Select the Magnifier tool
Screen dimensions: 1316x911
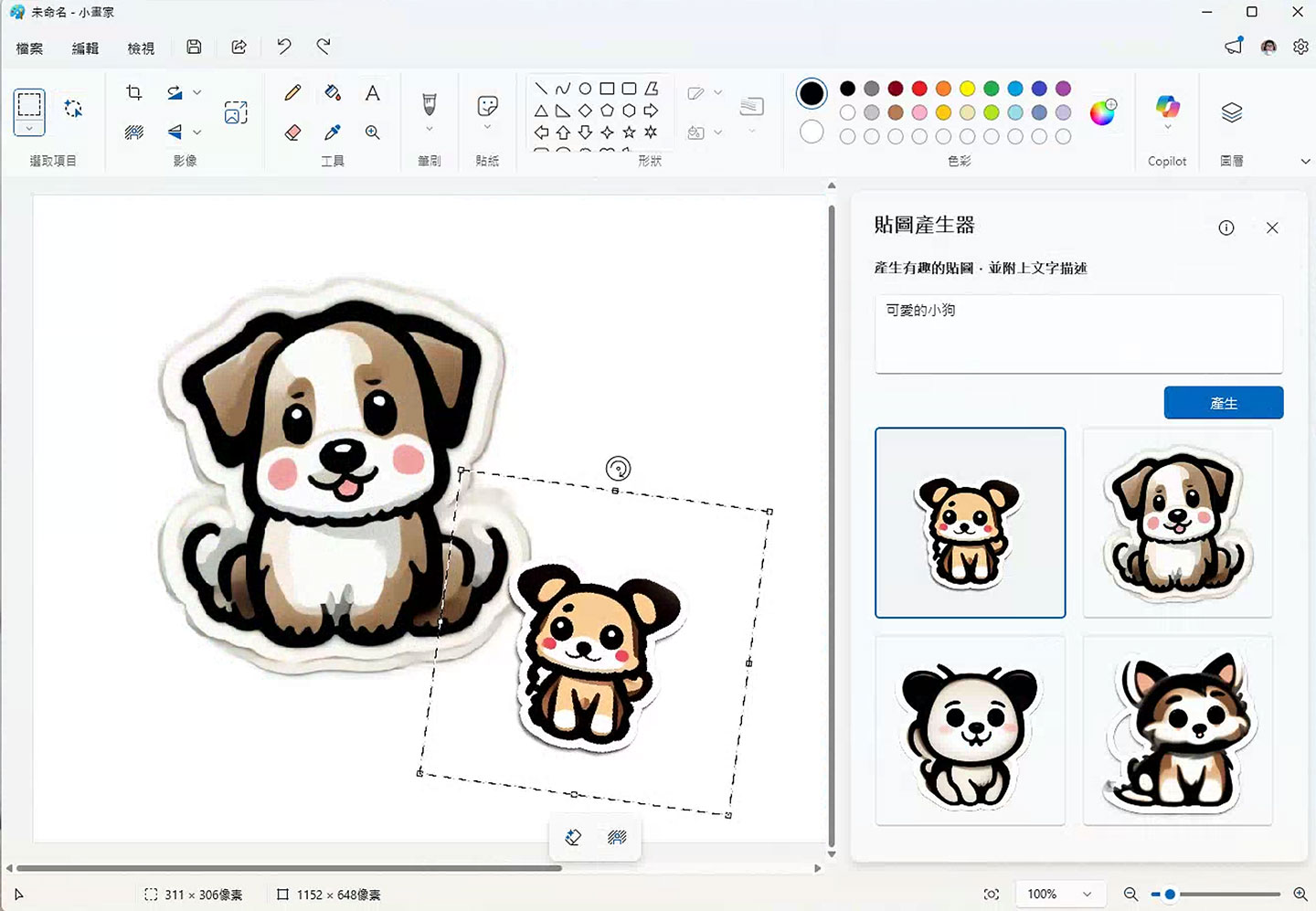(x=372, y=132)
